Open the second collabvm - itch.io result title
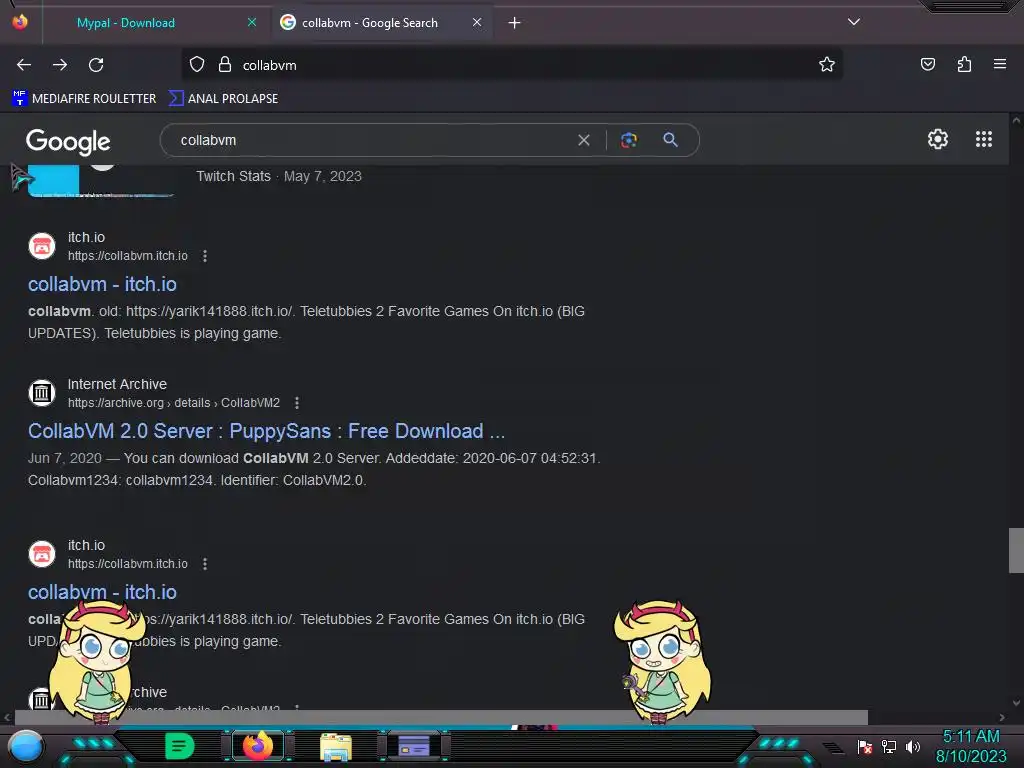The width and height of the screenshot is (1024, 768). [103, 592]
